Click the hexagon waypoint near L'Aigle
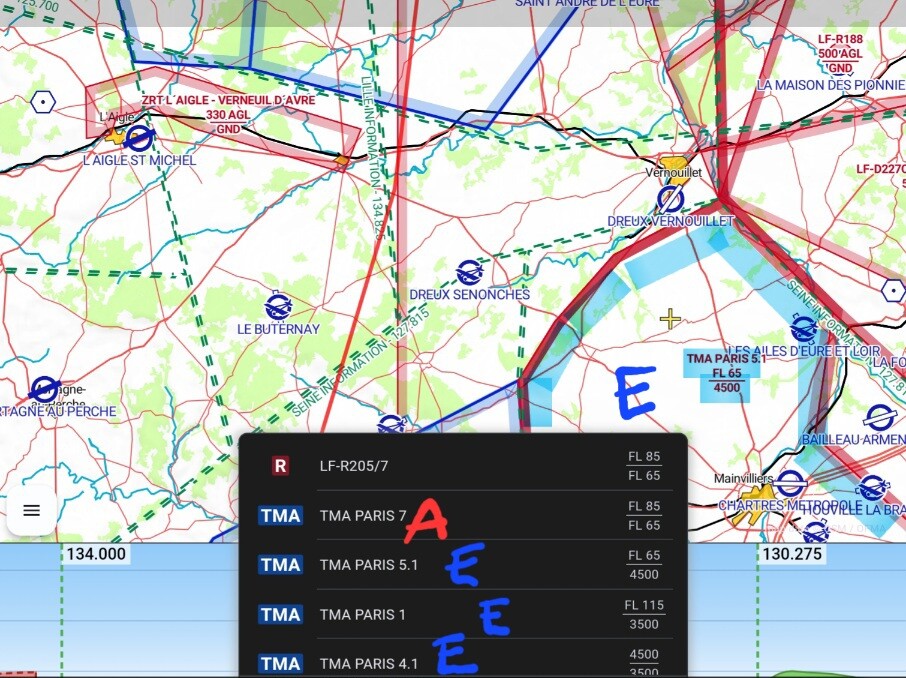 (43, 102)
